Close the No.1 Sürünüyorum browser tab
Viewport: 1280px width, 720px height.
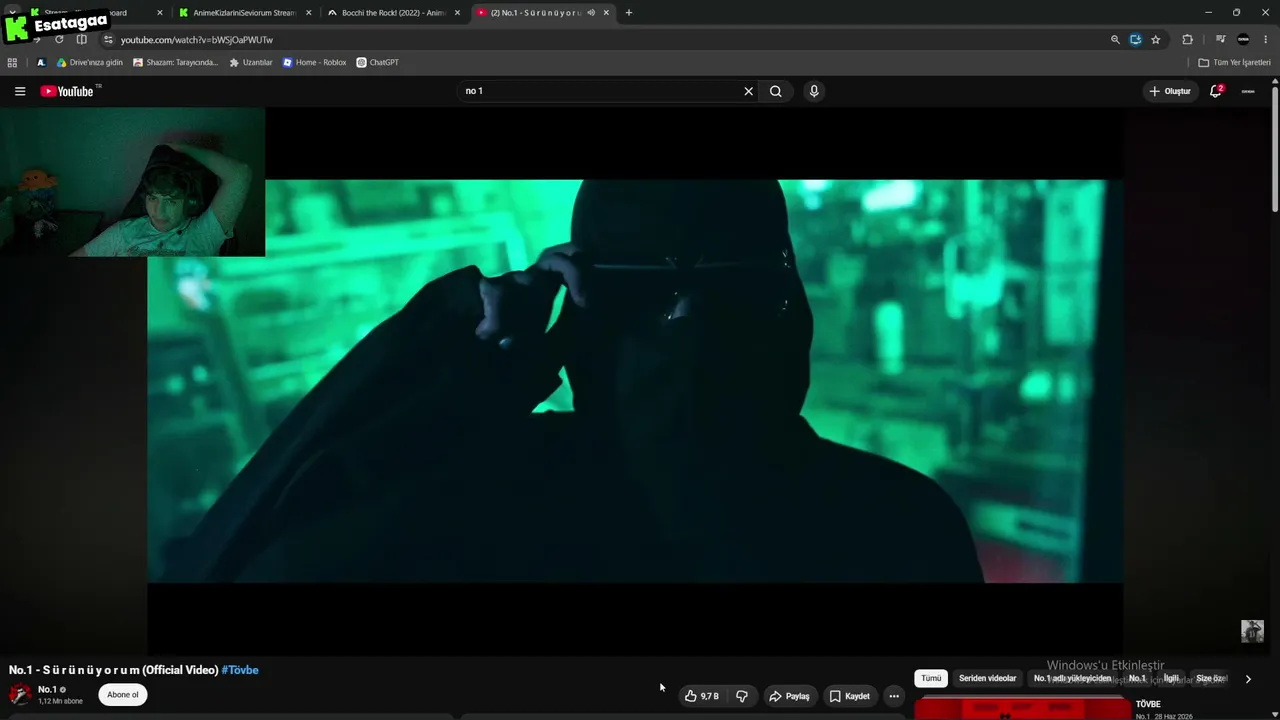(606, 13)
